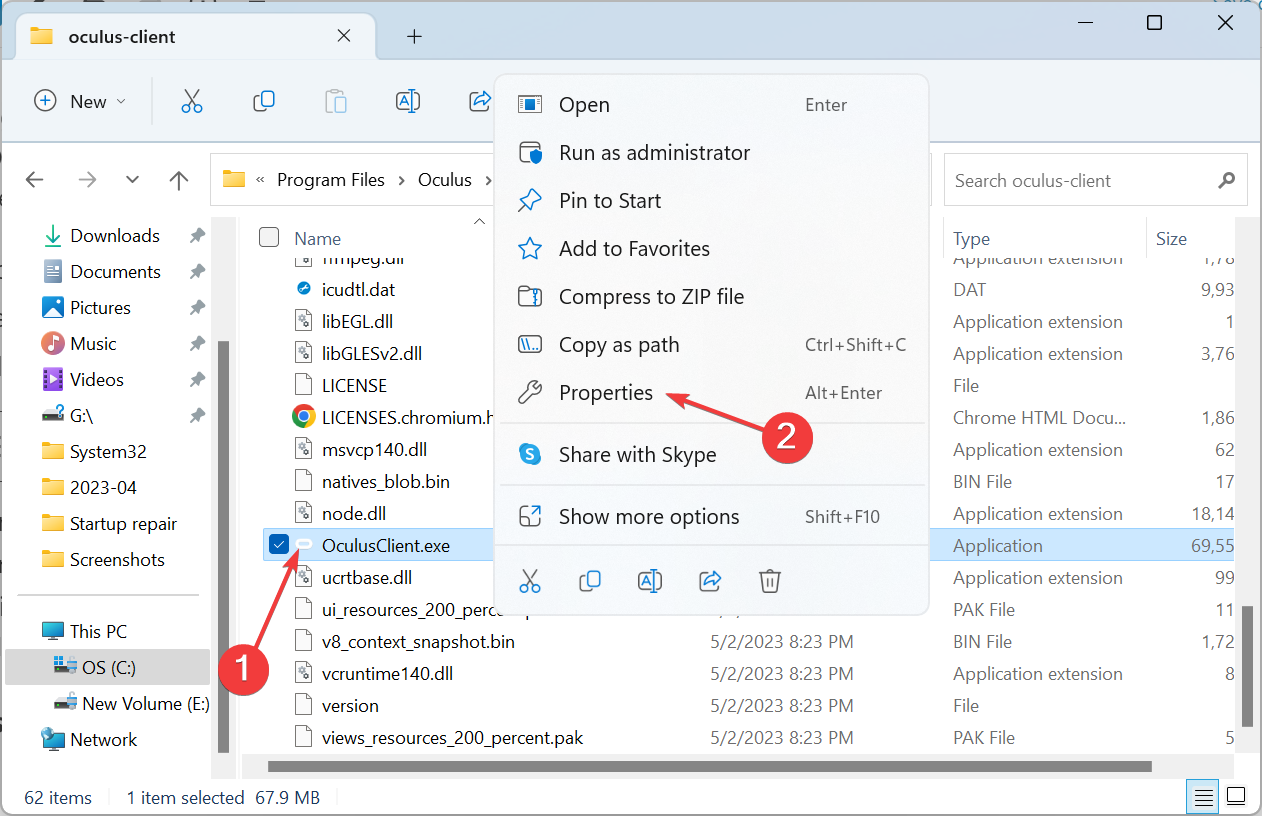Click the double chevron in address bar

[x=261, y=180]
